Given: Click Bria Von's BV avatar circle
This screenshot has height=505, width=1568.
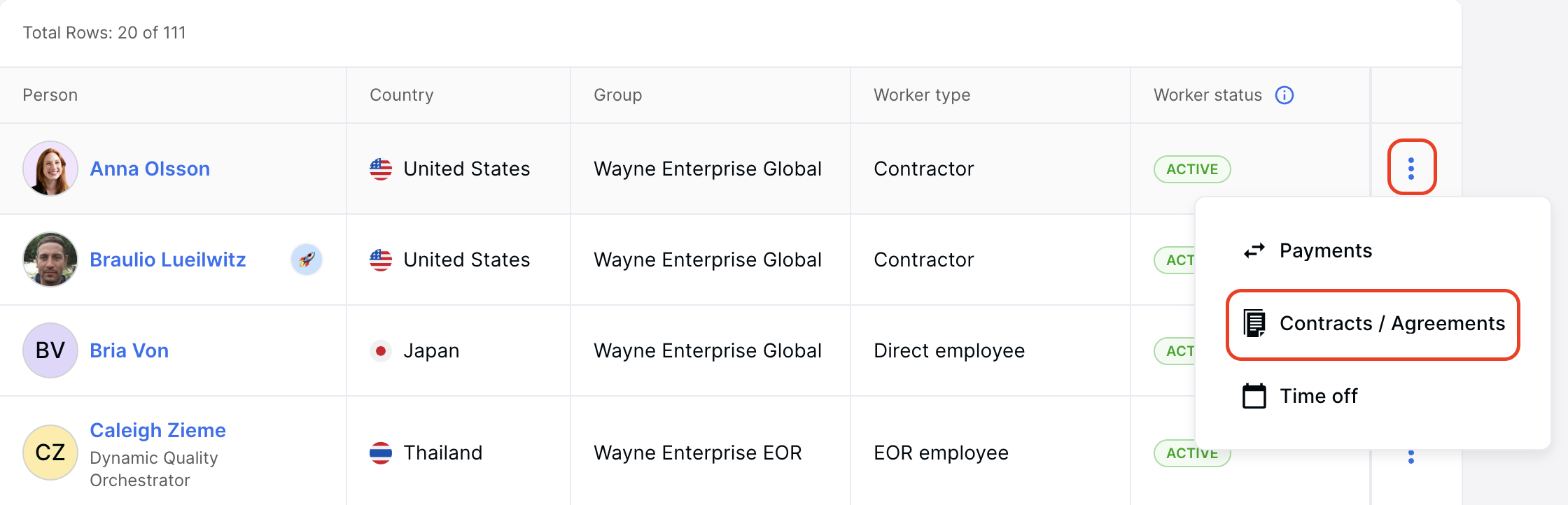Looking at the screenshot, I should click(x=50, y=350).
